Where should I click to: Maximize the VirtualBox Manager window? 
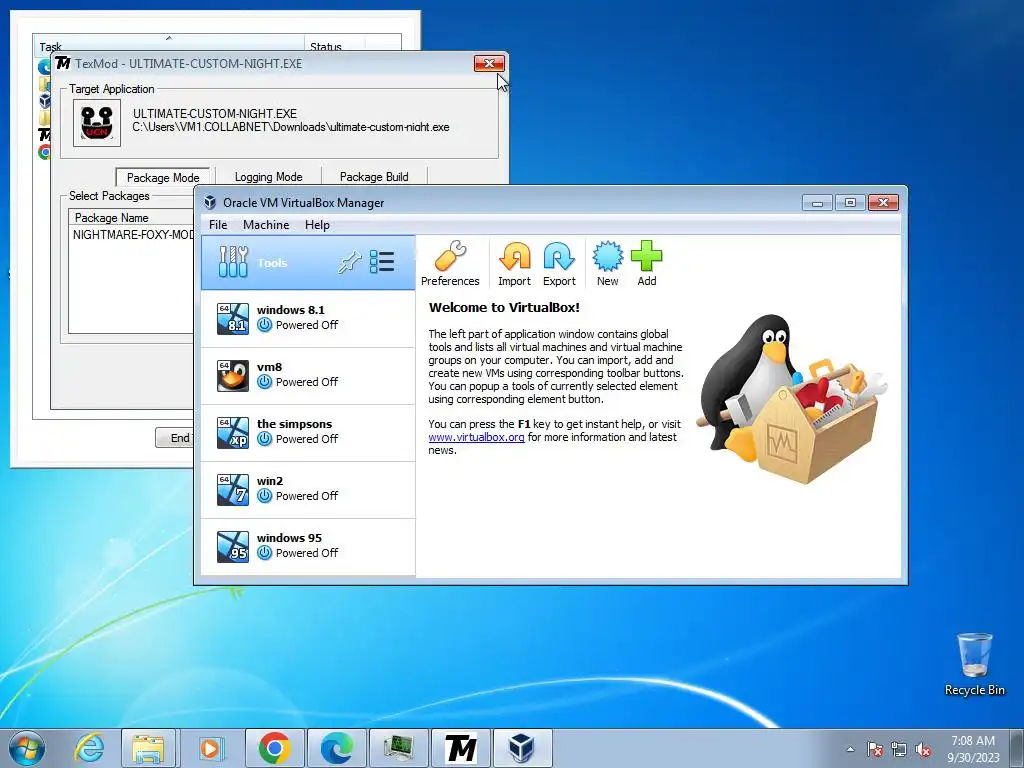coord(850,203)
